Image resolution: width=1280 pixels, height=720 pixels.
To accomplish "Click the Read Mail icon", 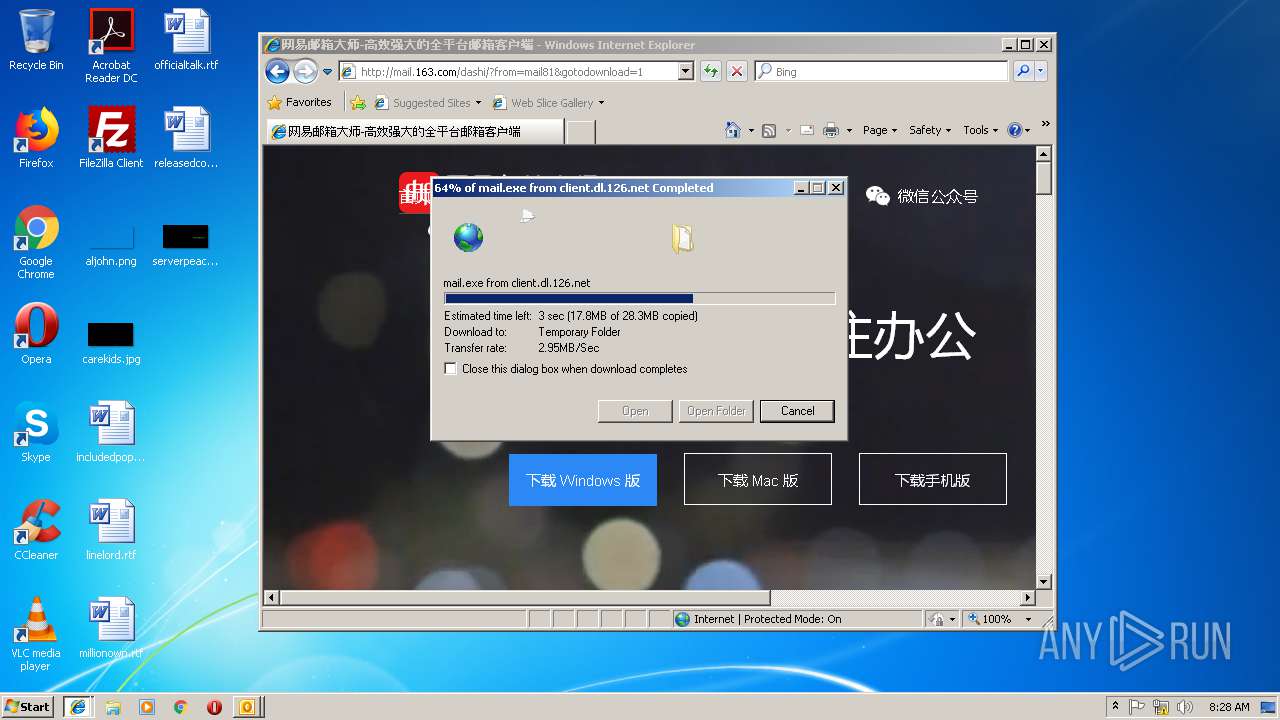I will tap(806, 130).
